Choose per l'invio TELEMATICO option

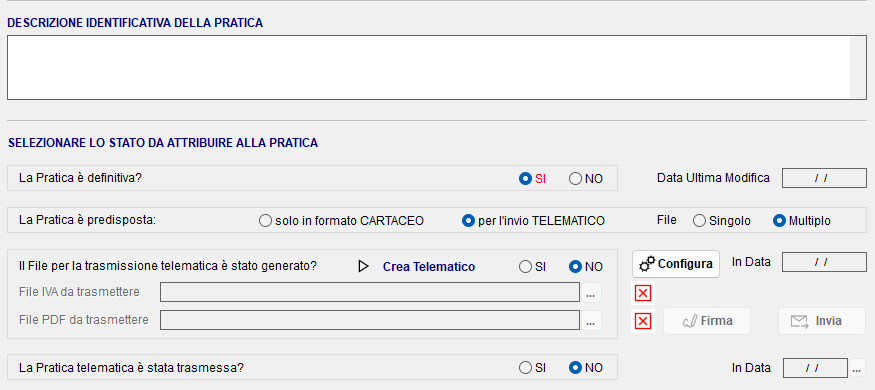click(x=533, y=221)
